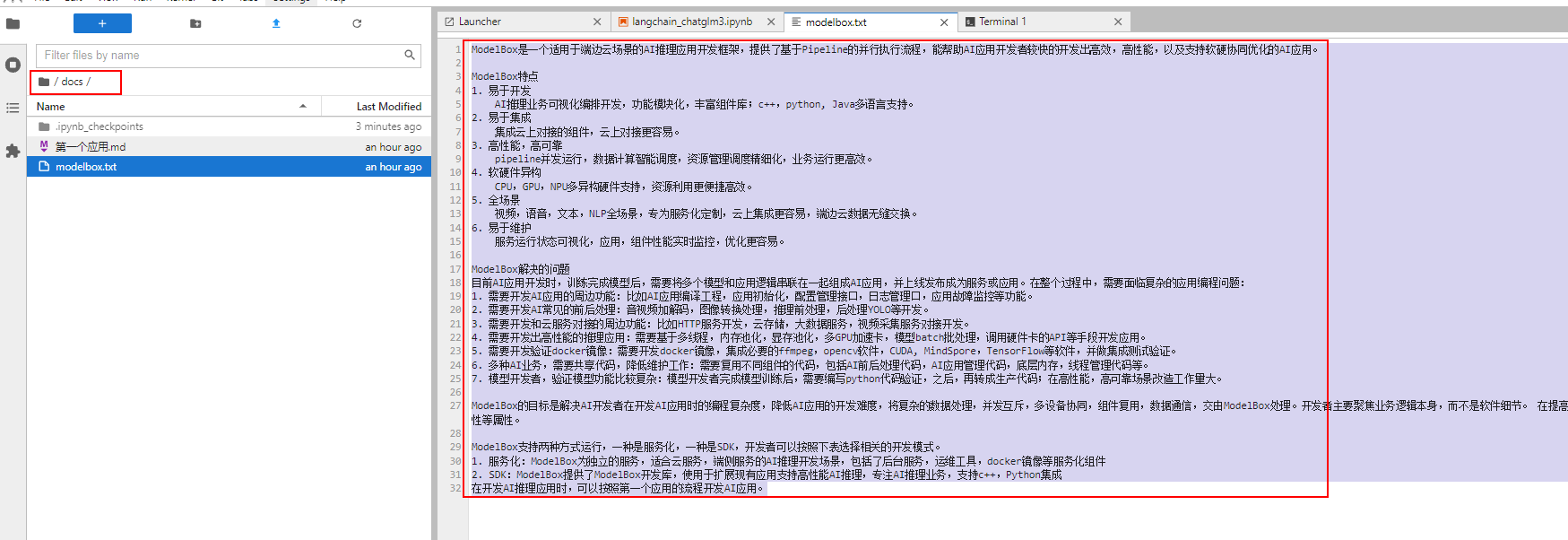Close the langchain_chatglm3.ipynb tab
Viewport: 1568px width, 540px height.
pyautogui.click(x=771, y=22)
